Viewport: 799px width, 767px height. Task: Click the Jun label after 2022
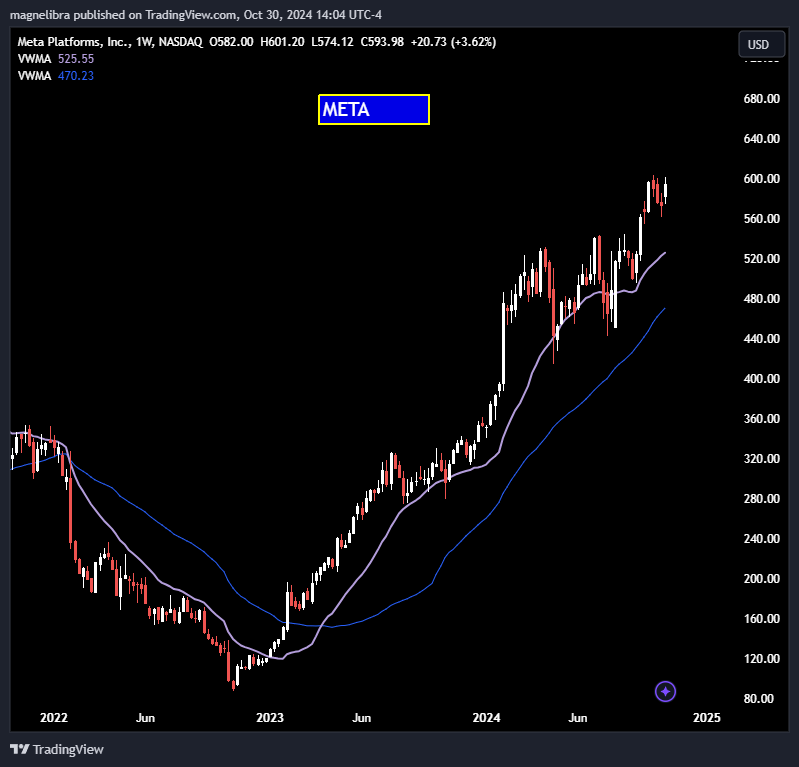point(145,718)
